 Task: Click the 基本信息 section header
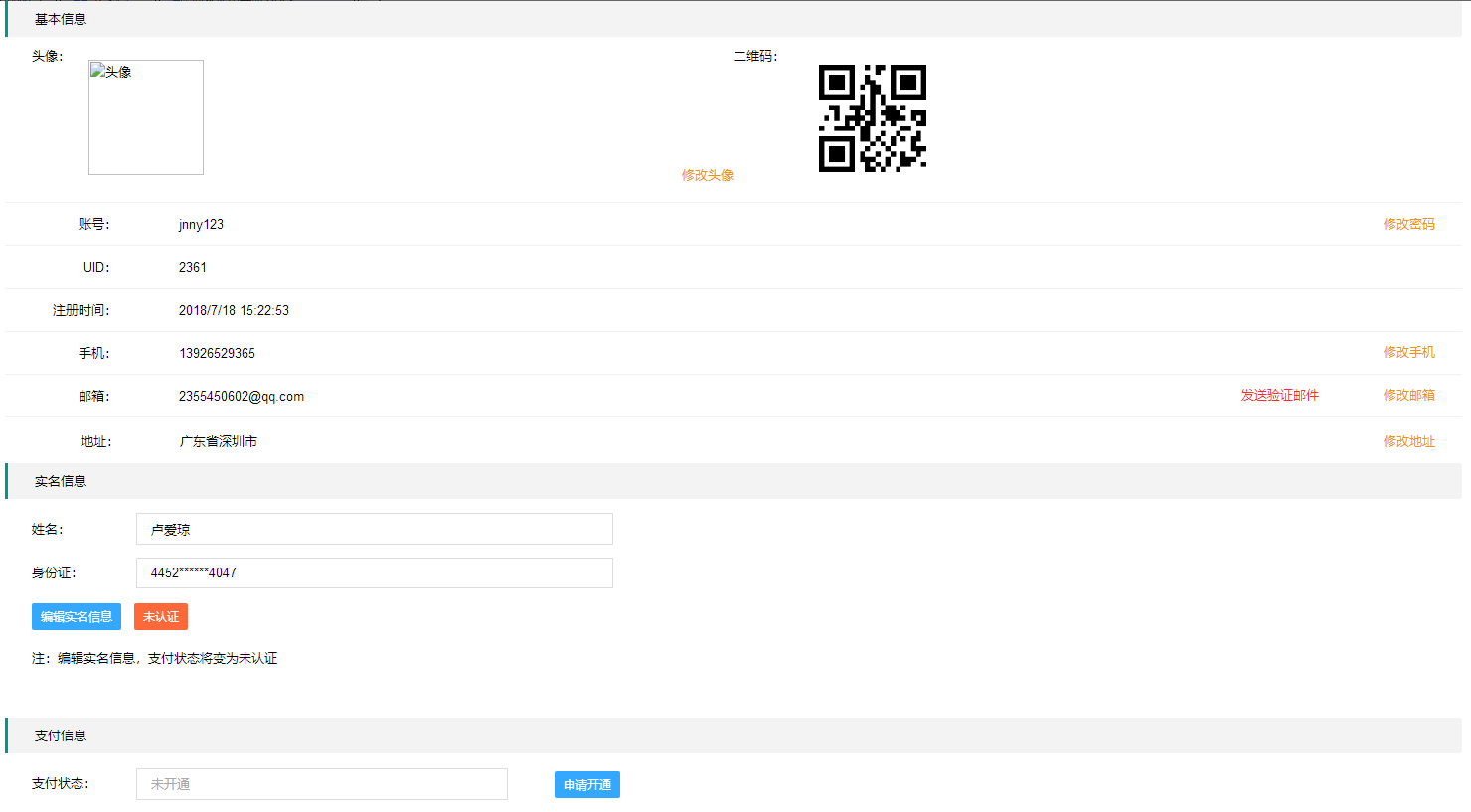(61, 19)
